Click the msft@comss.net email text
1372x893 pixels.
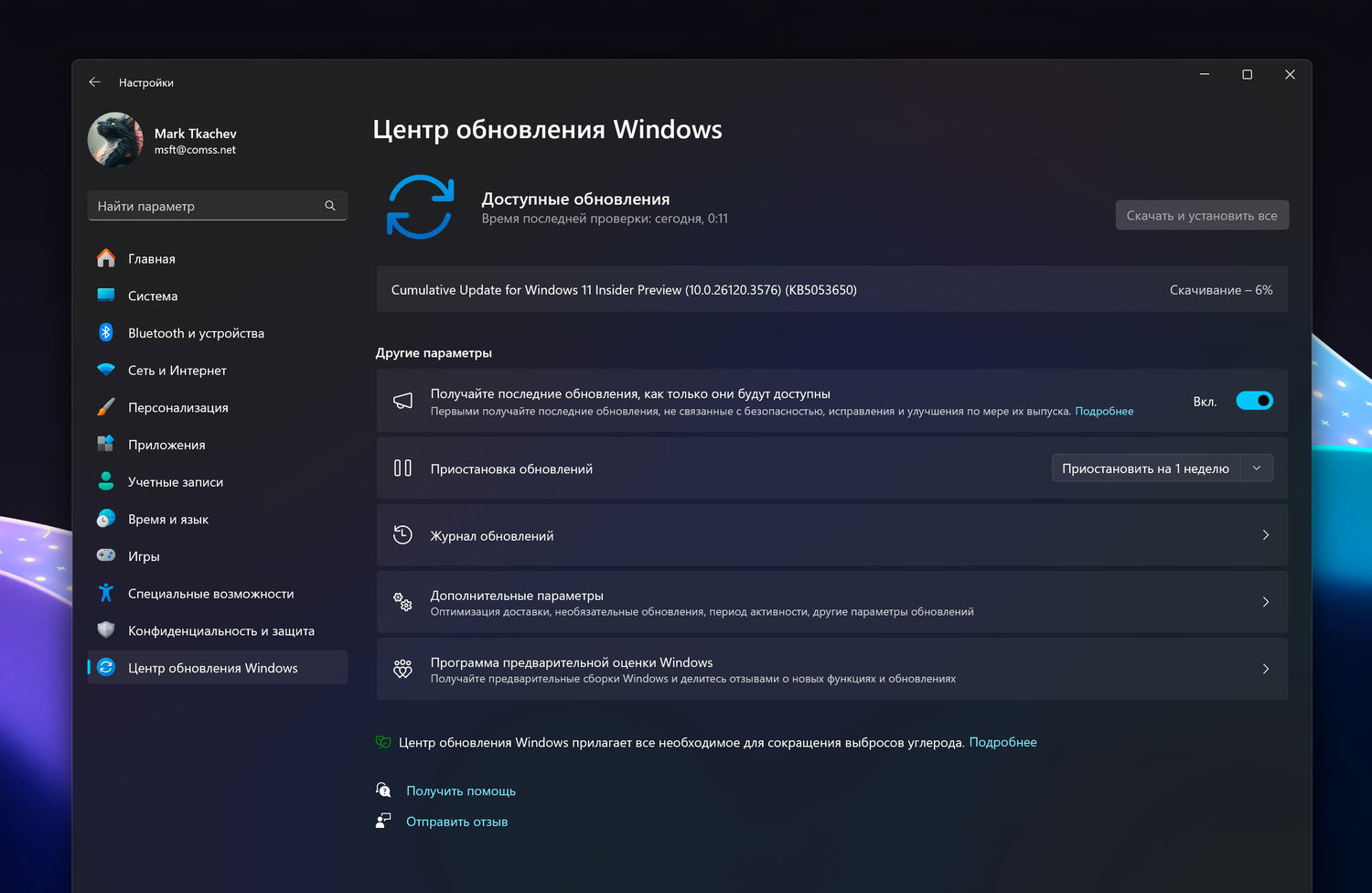(195, 150)
